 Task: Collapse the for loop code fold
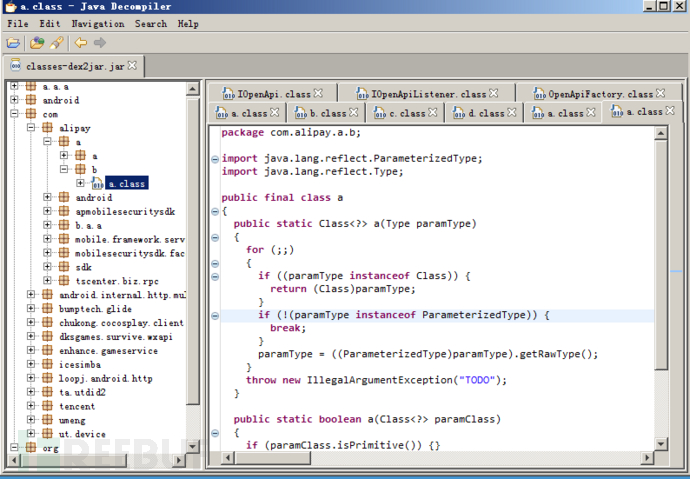[215, 263]
